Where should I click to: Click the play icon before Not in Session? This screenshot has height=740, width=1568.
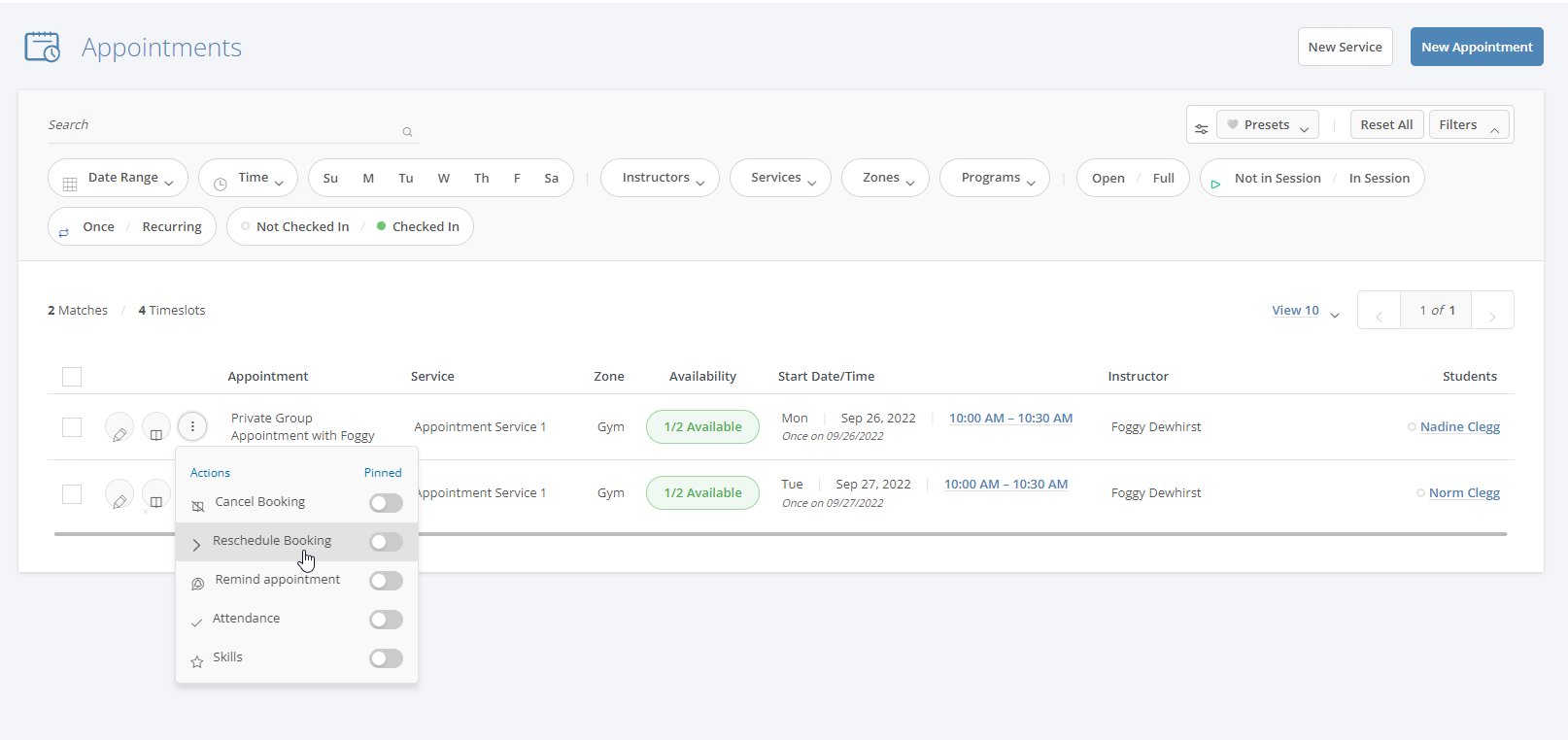tap(1215, 184)
